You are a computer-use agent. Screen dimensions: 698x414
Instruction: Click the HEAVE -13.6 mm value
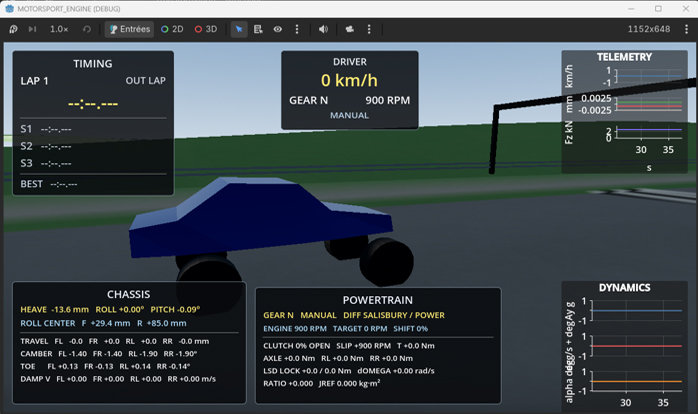(54, 309)
